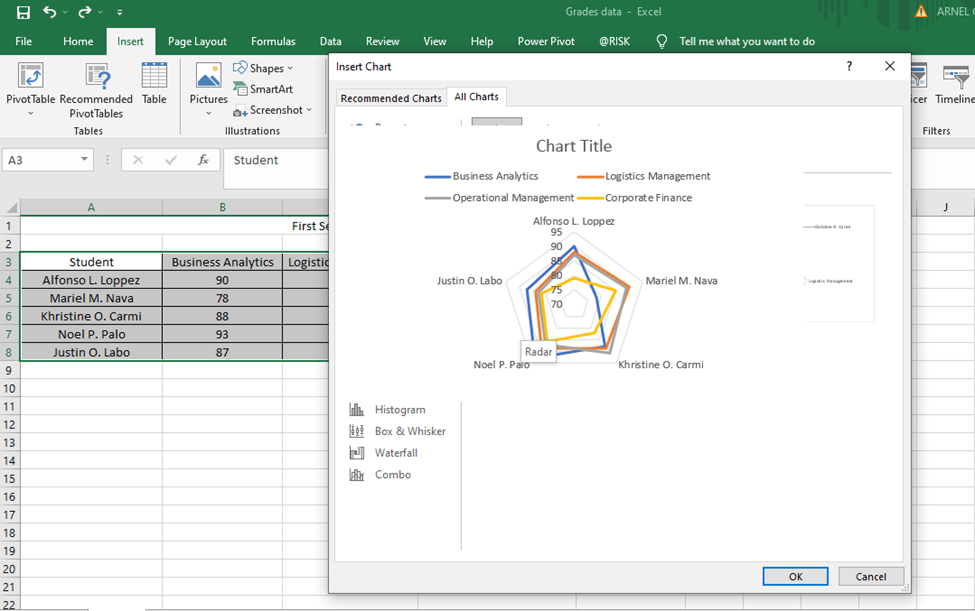Switch to the Page Layout tab

pos(197,42)
